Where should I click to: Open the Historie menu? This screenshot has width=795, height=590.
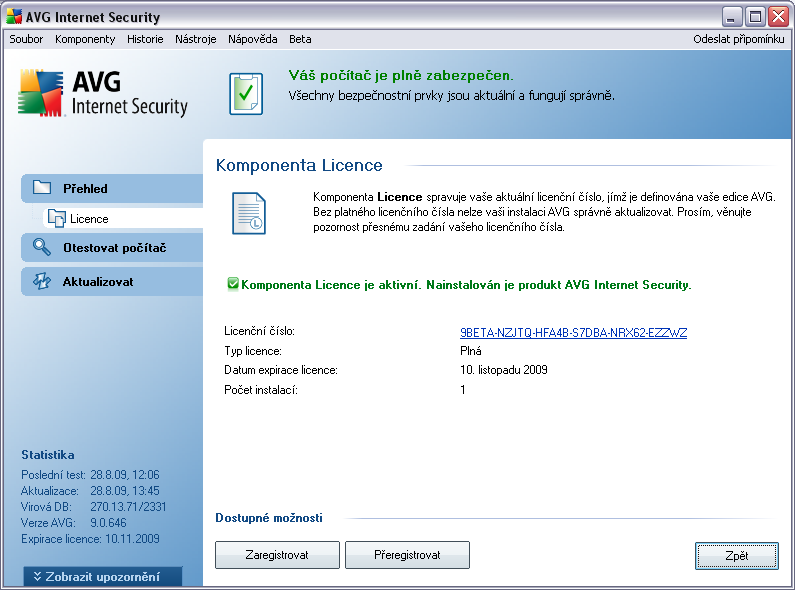pos(145,39)
